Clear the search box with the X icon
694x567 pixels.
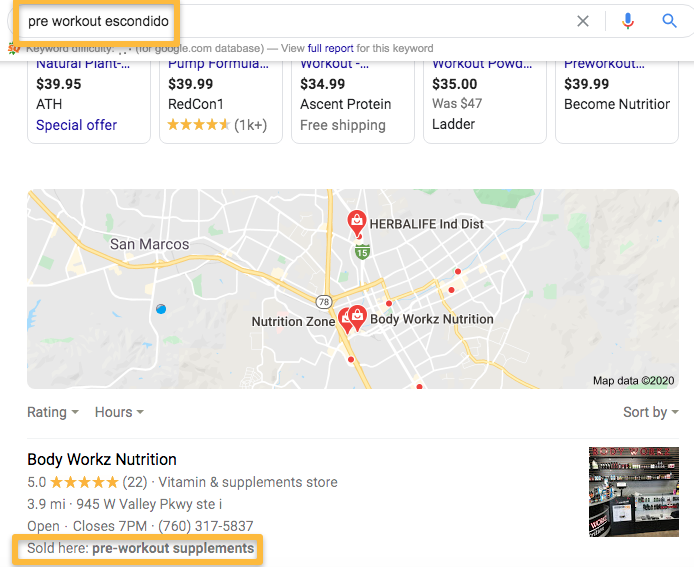click(583, 21)
